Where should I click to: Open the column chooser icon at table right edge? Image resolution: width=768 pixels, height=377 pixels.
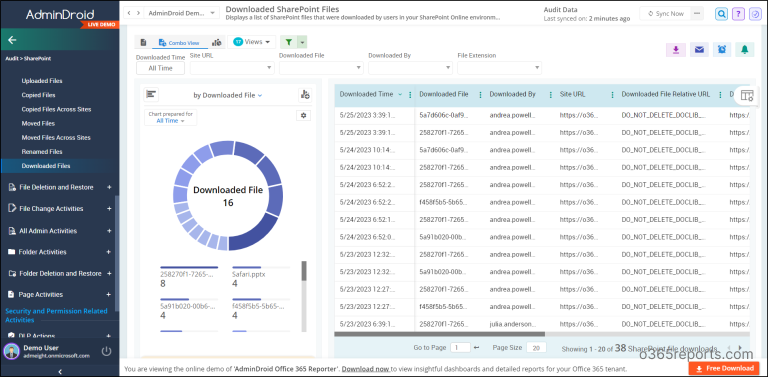(x=747, y=95)
